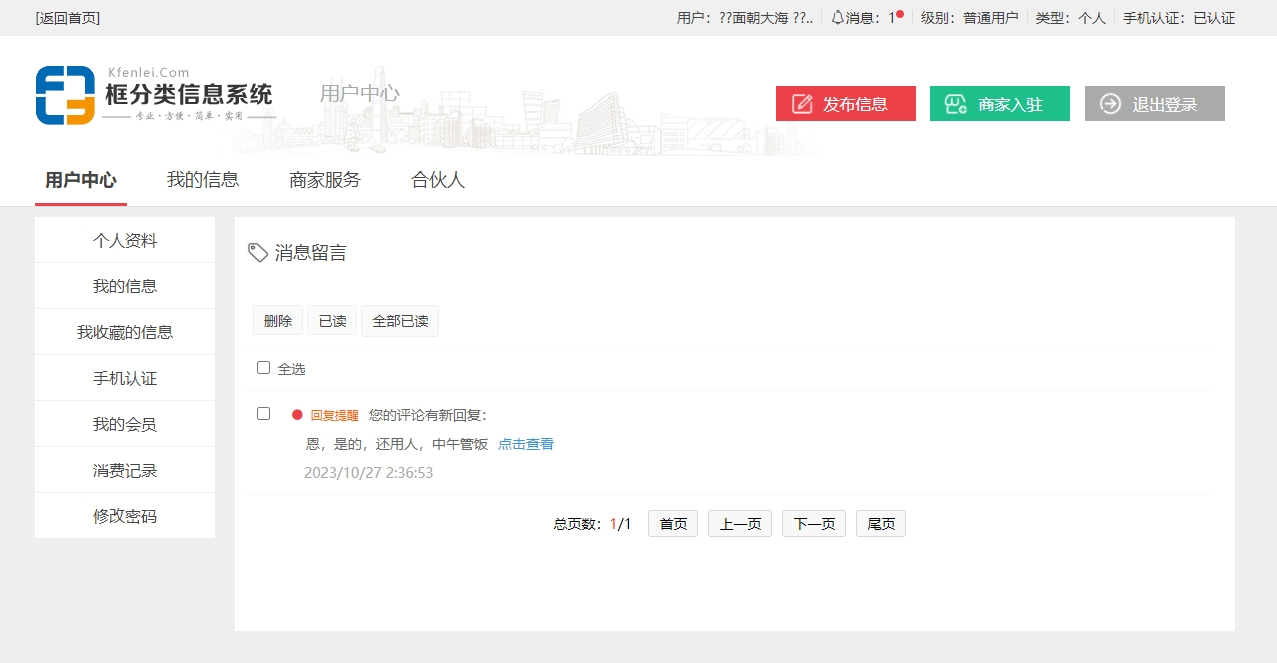The height and width of the screenshot is (663, 1277).
Task: Click the arrow icon on 退出登录
Action: pyautogui.click(x=1110, y=104)
